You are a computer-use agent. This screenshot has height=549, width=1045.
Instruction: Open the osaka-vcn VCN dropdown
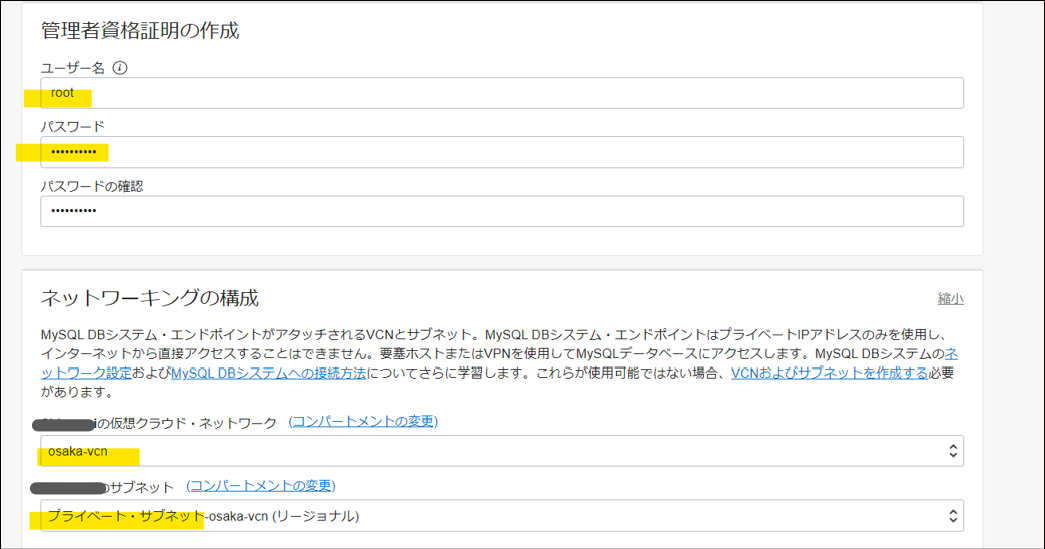point(502,451)
